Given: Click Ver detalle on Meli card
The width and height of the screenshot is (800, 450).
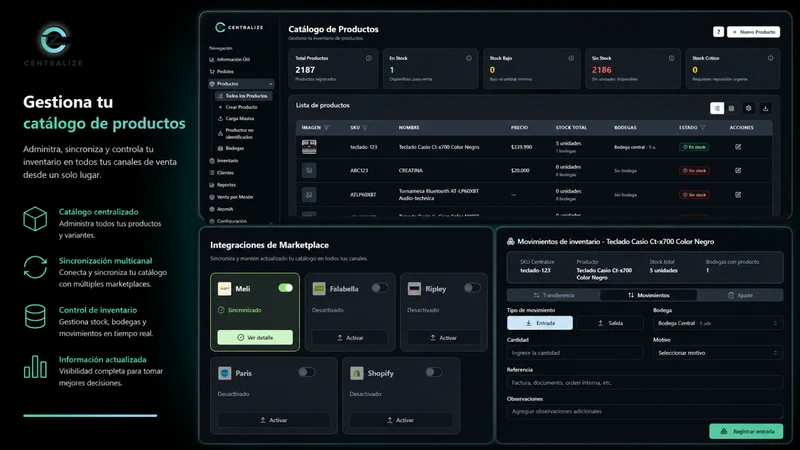Looking at the screenshot, I should point(255,337).
